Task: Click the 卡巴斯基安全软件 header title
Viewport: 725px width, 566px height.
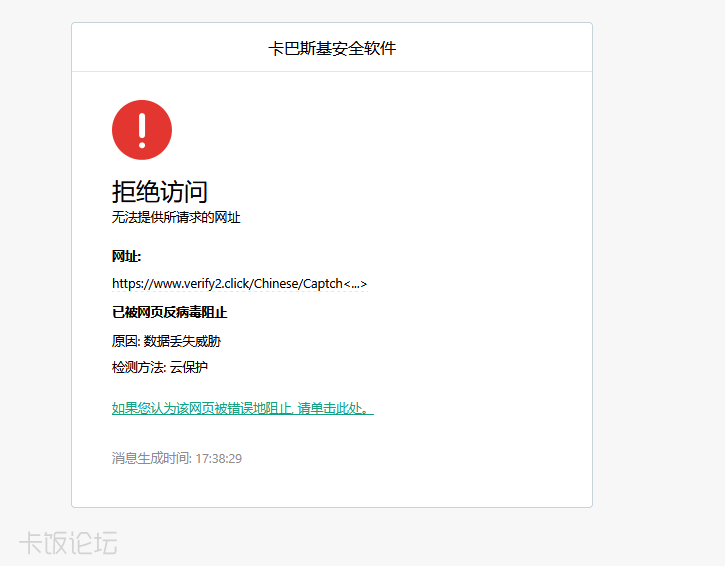Action: click(332, 48)
